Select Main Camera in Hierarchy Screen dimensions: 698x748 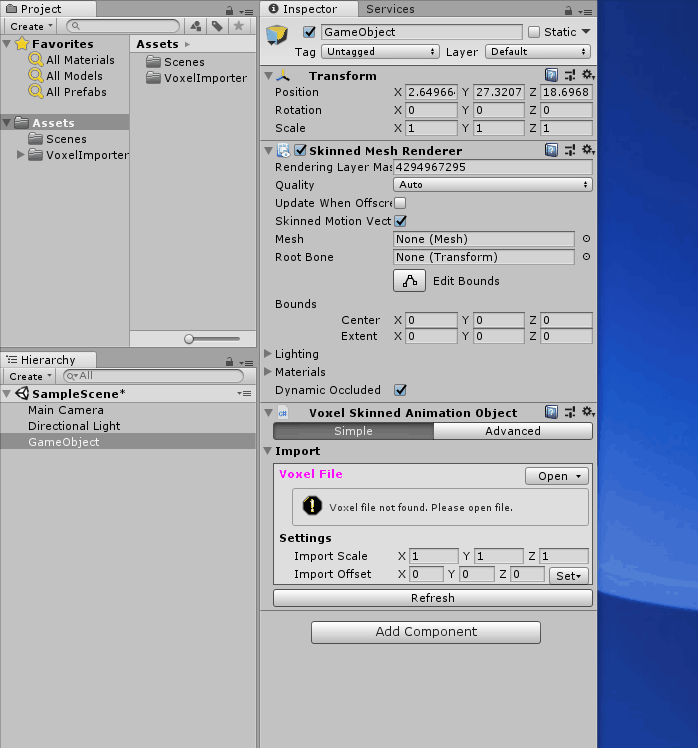(x=65, y=410)
